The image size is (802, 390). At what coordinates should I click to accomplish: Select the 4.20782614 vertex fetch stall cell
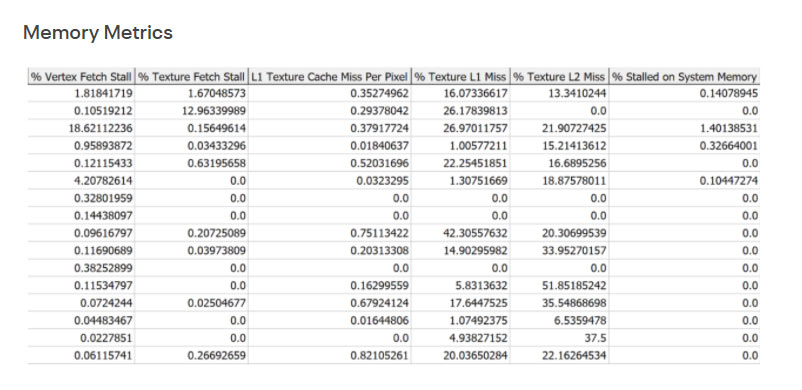(x=81, y=181)
